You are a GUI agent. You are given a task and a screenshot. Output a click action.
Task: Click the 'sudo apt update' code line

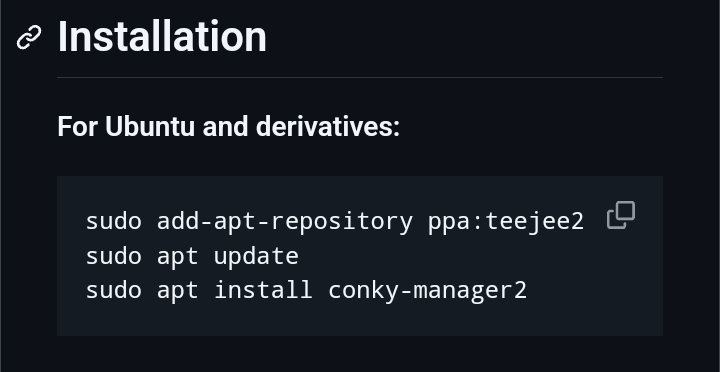(x=192, y=257)
